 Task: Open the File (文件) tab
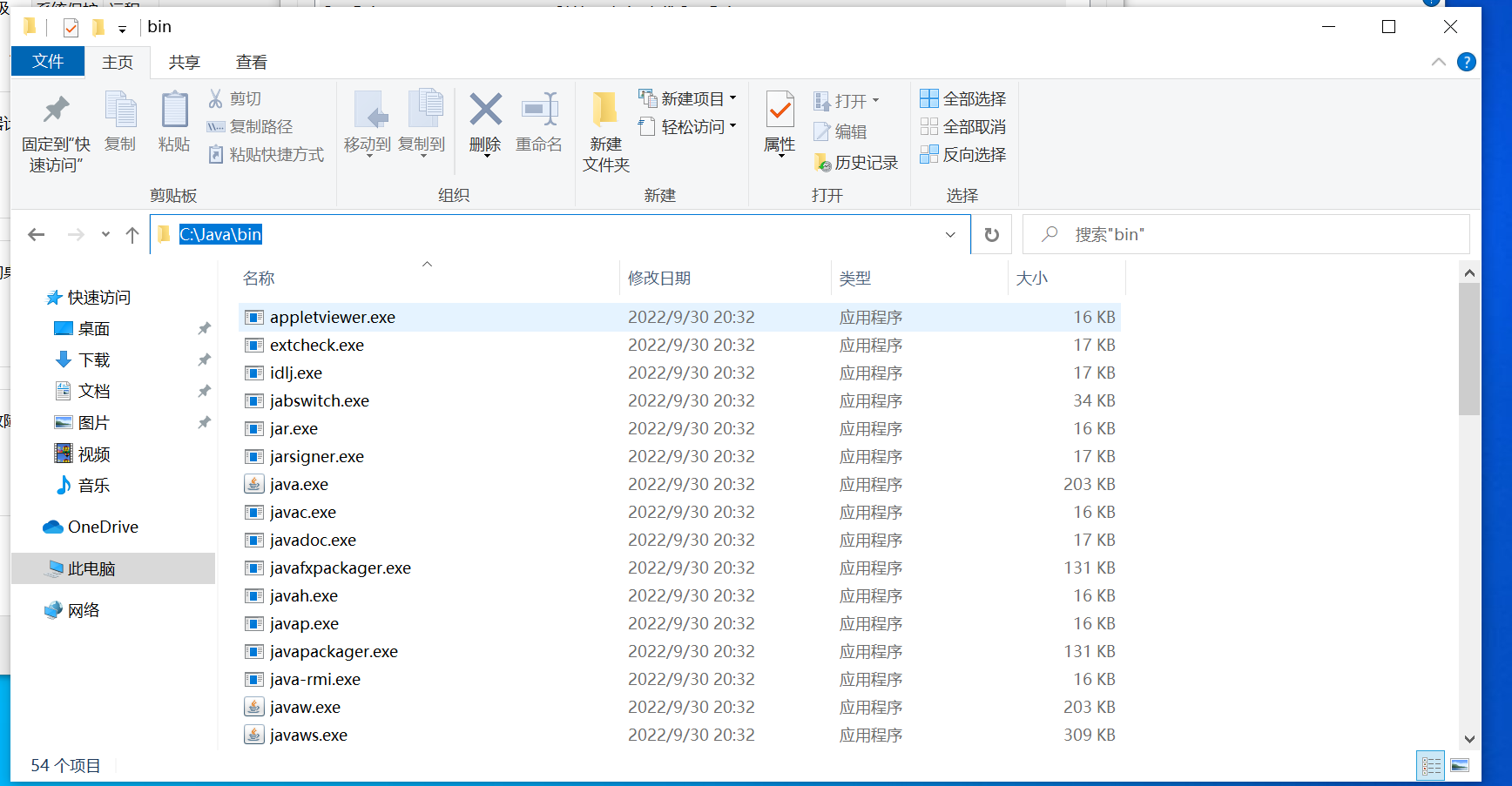[48, 61]
